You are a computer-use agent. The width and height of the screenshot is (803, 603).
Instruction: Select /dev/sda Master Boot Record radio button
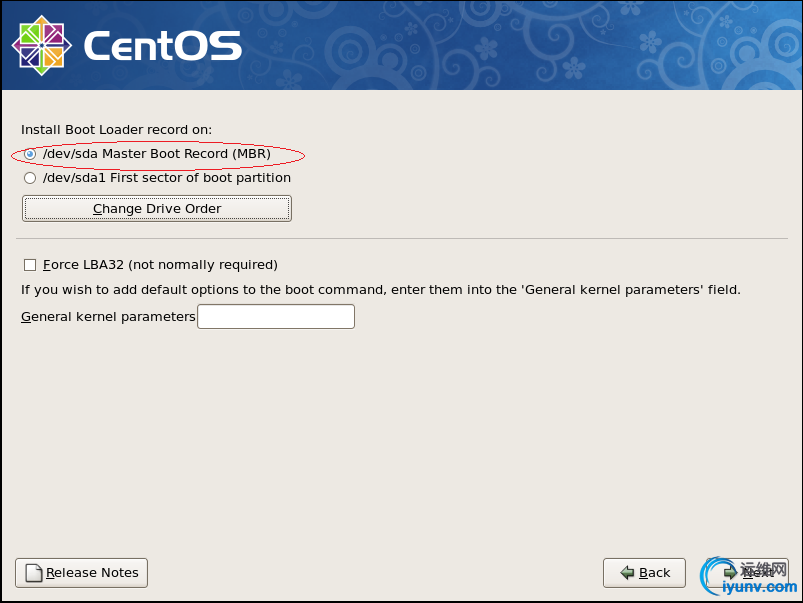[30, 154]
